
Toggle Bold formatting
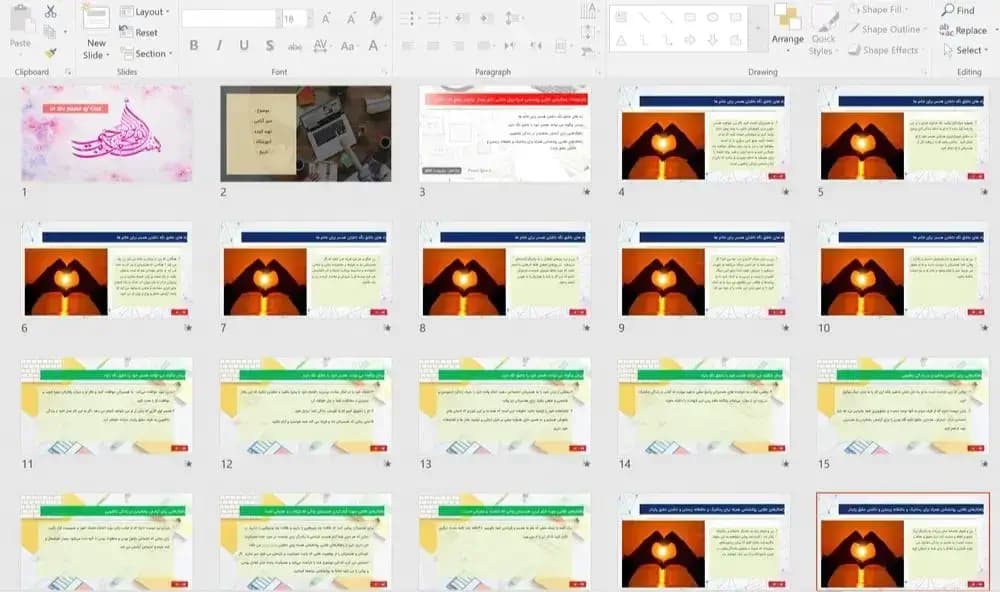click(x=194, y=45)
